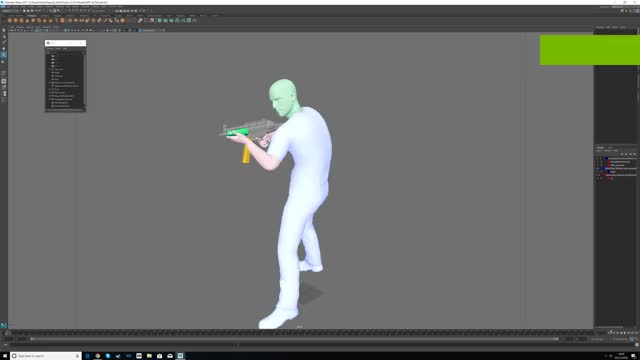Image resolution: width=640 pixels, height=360 pixels.
Task: Open the viewport Show menu
Action: click(38, 27)
